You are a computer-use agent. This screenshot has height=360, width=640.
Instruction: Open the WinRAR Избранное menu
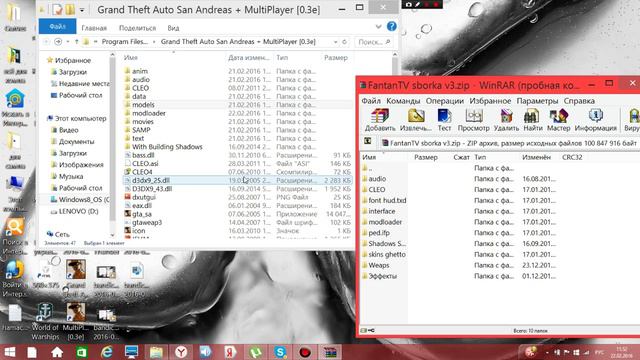[490, 101]
